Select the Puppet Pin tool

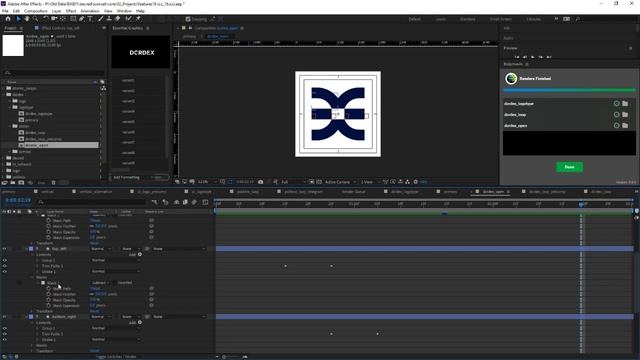tap(138, 19)
